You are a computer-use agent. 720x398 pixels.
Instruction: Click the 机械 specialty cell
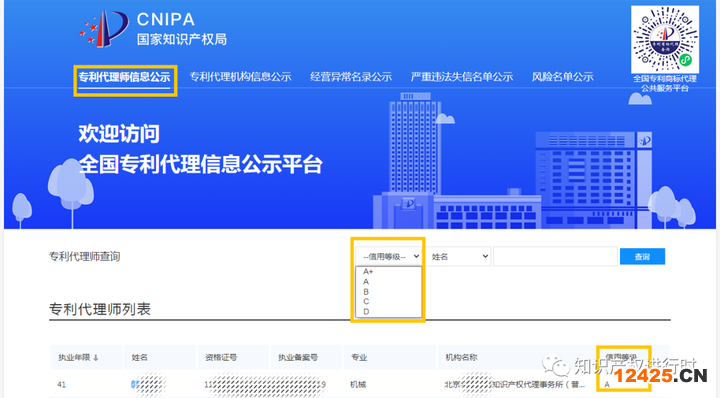pyautogui.click(x=358, y=385)
